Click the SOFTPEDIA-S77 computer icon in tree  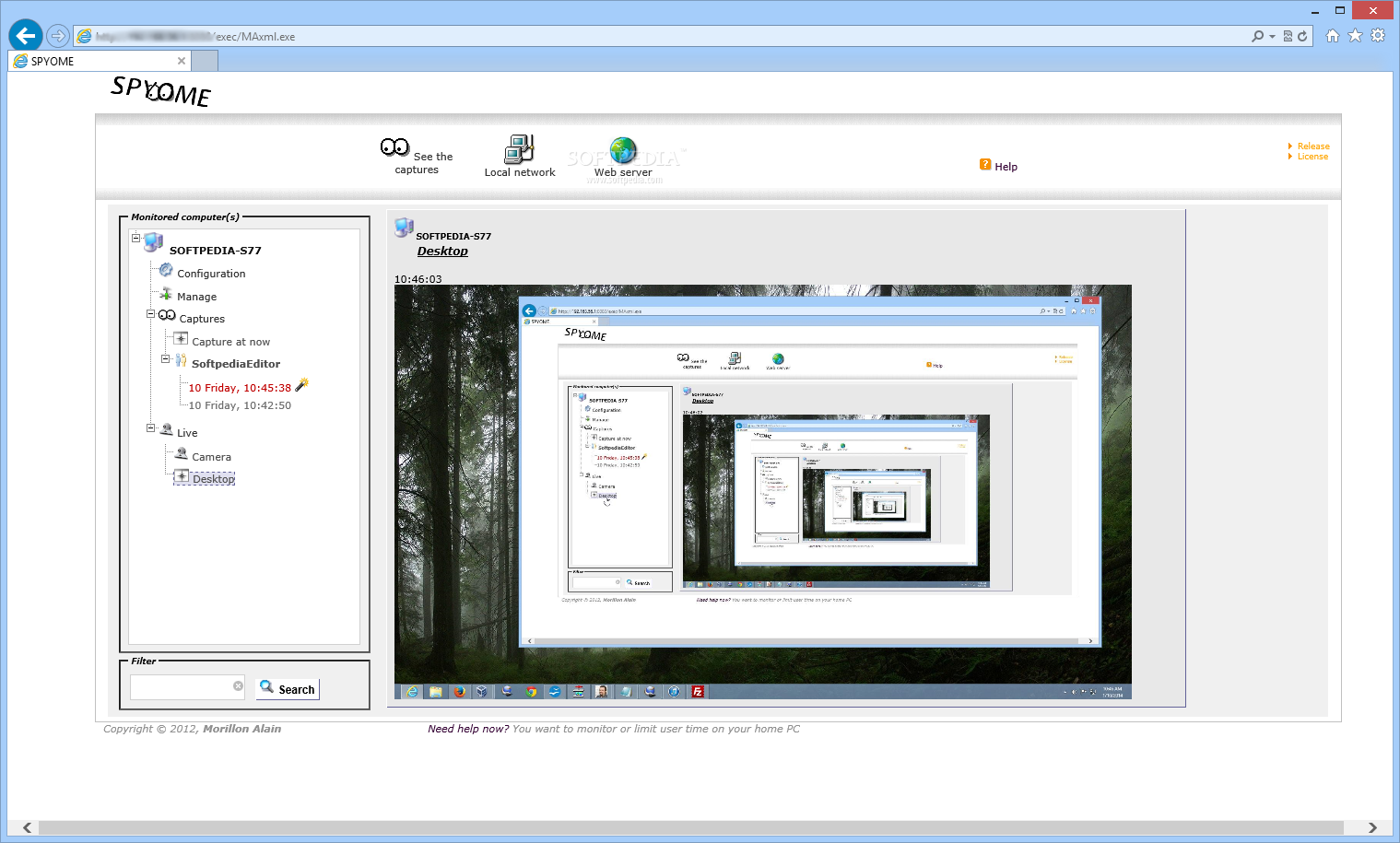click(x=153, y=242)
